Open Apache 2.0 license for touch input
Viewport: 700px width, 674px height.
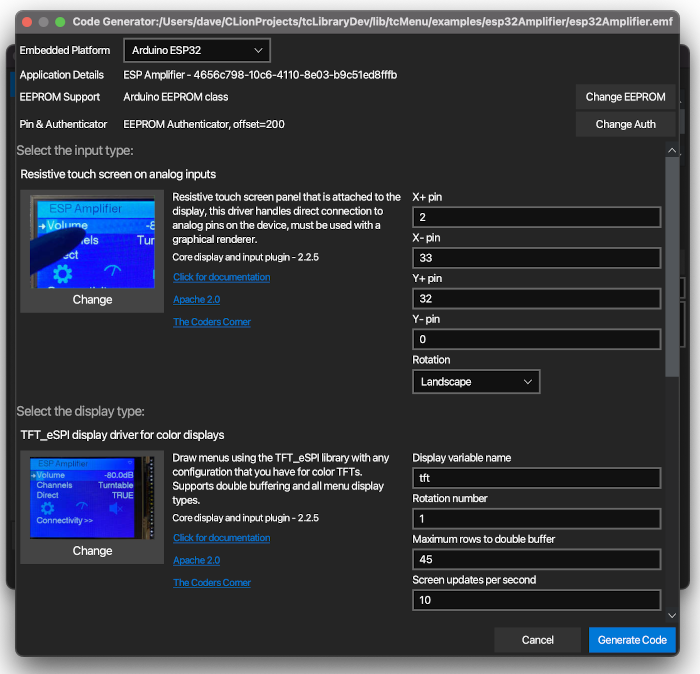[197, 299]
